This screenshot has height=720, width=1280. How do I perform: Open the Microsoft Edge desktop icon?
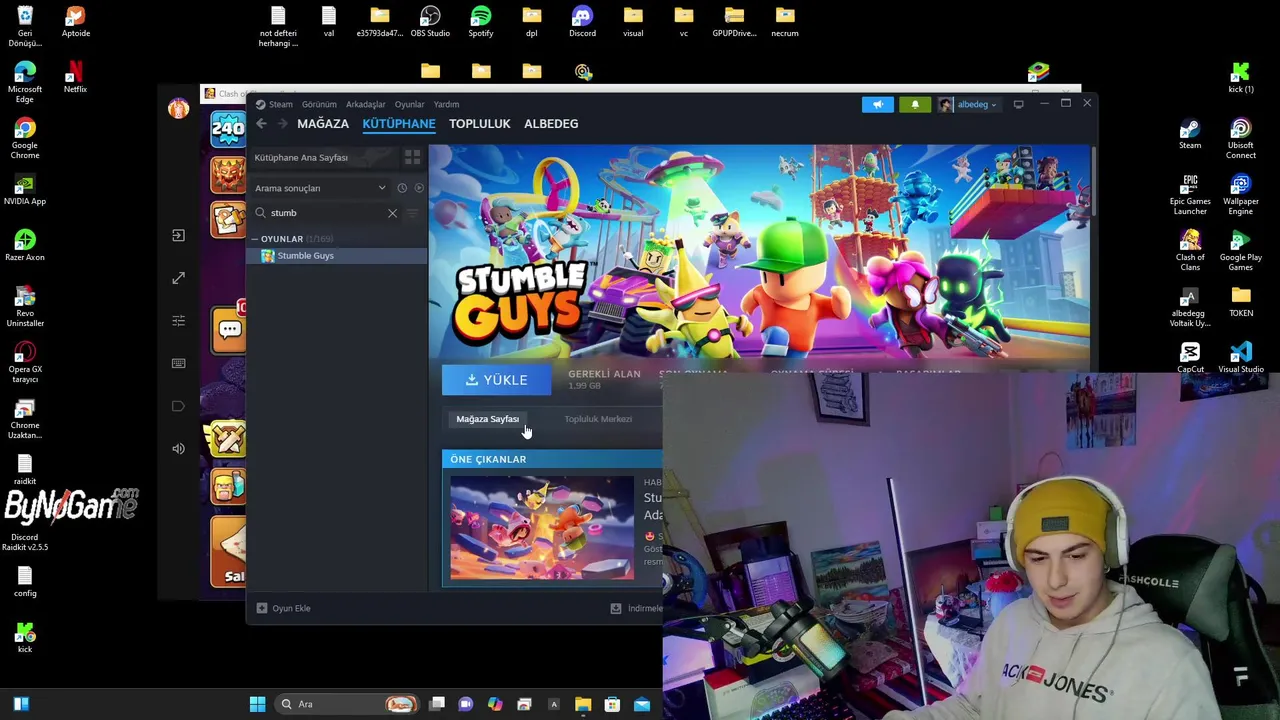point(25,83)
